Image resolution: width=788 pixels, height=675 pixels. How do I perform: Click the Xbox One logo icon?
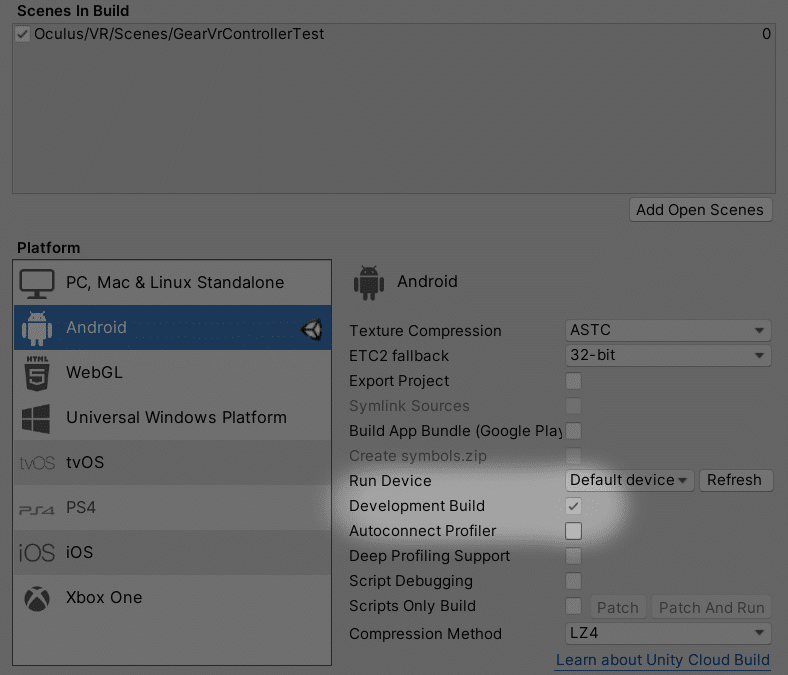pyautogui.click(x=37, y=598)
